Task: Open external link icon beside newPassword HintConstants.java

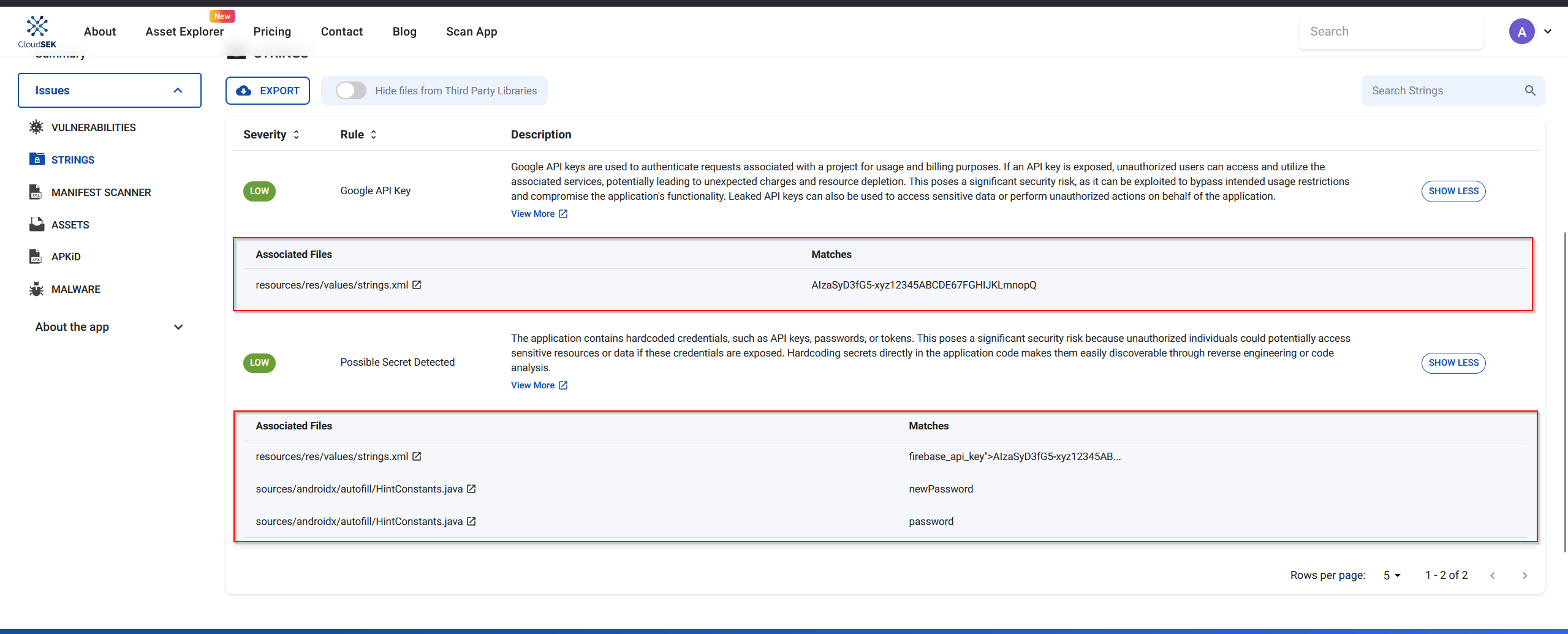Action: point(471,489)
